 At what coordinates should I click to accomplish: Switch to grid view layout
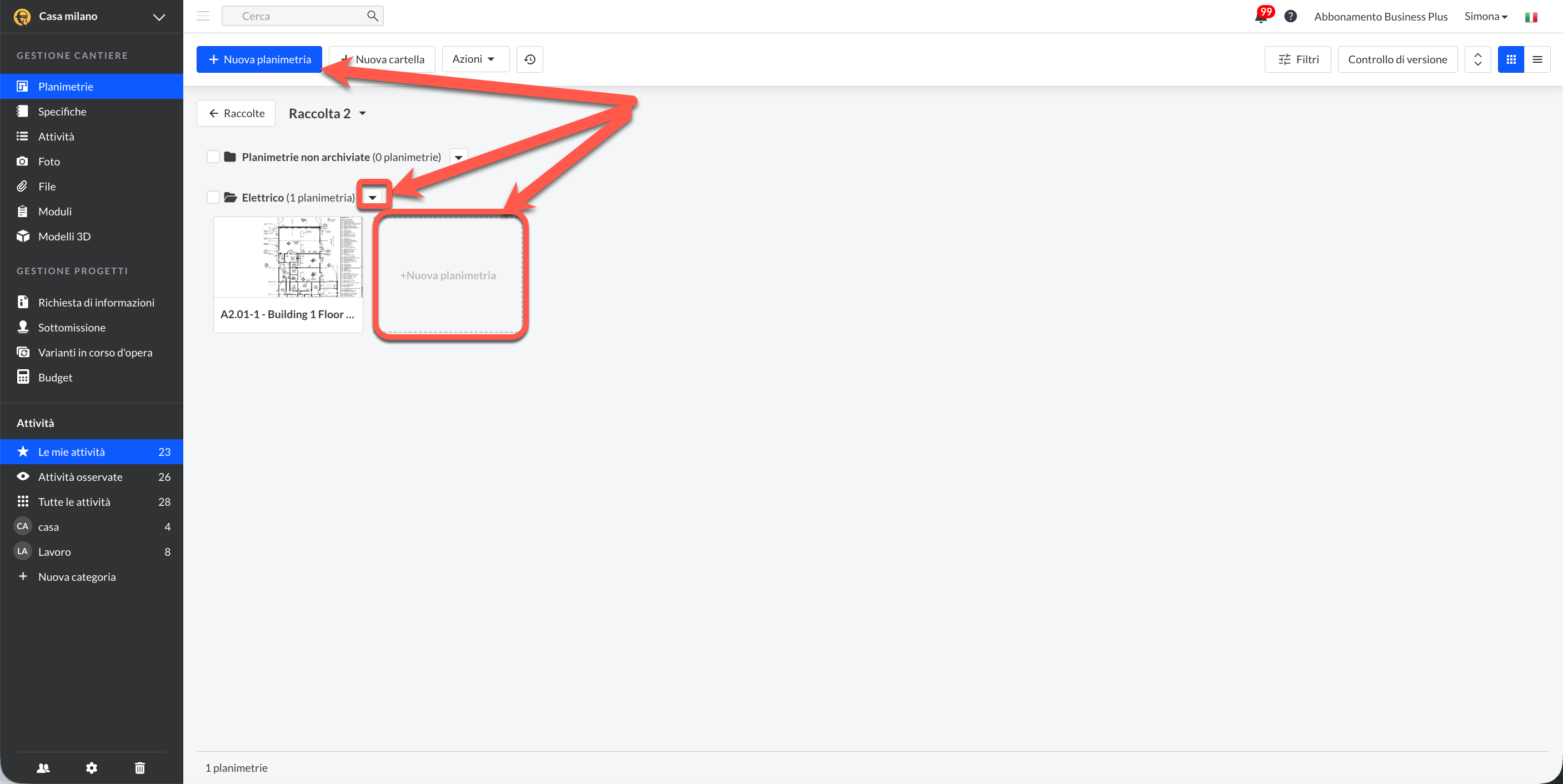point(1511,59)
